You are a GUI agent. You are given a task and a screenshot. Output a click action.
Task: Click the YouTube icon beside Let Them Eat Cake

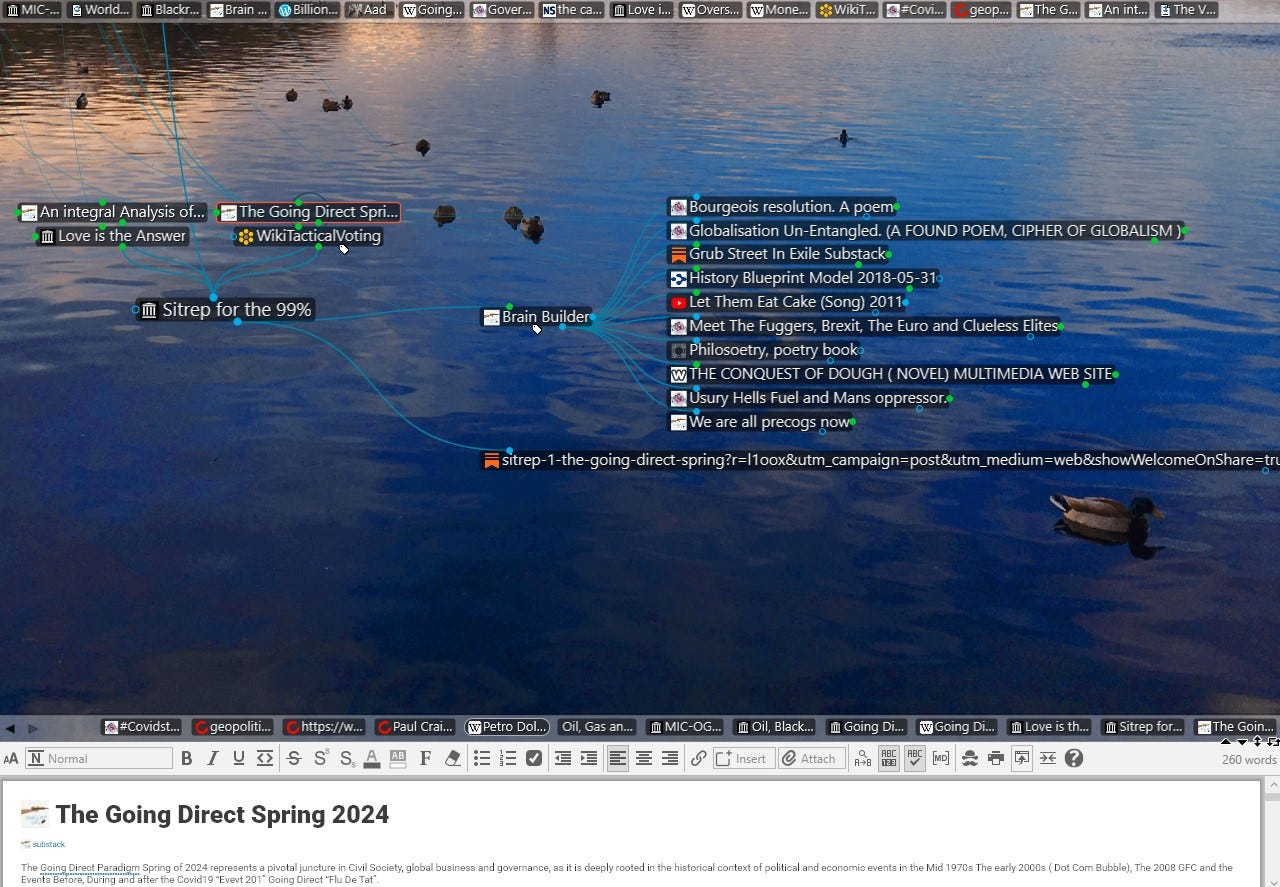tap(679, 302)
